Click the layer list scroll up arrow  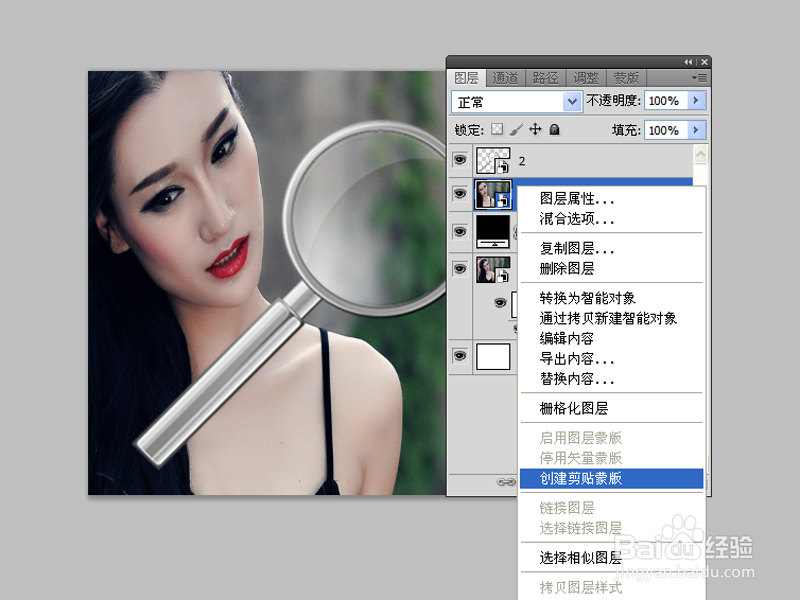click(x=701, y=154)
